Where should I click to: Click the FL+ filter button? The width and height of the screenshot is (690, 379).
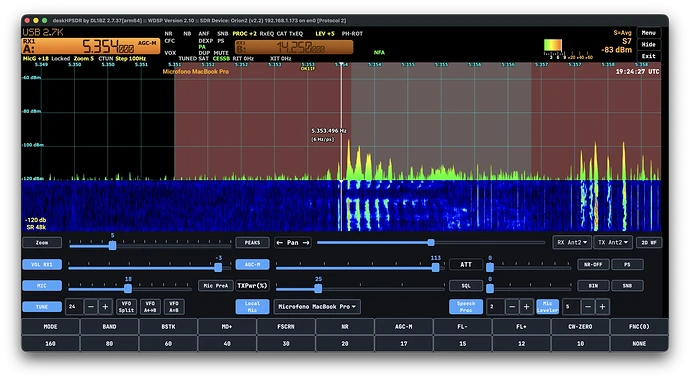(521, 327)
